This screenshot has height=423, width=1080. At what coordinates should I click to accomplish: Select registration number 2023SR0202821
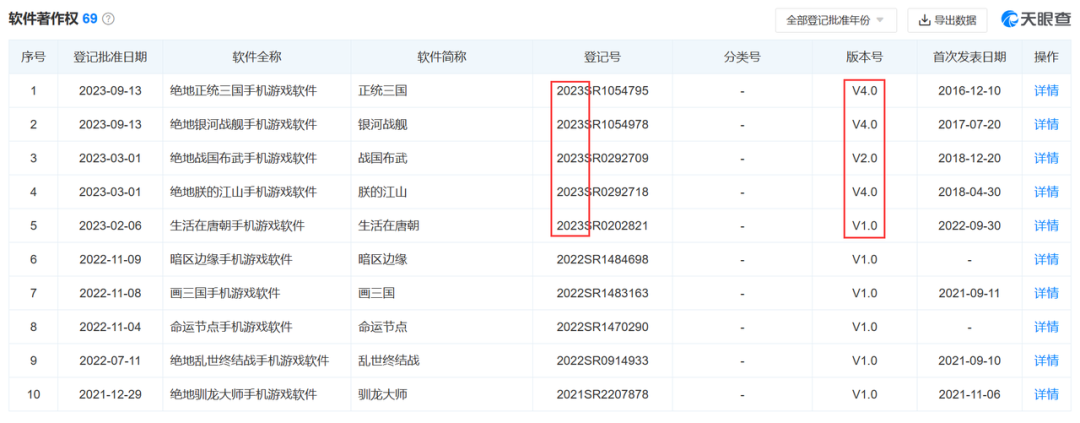point(603,226)
